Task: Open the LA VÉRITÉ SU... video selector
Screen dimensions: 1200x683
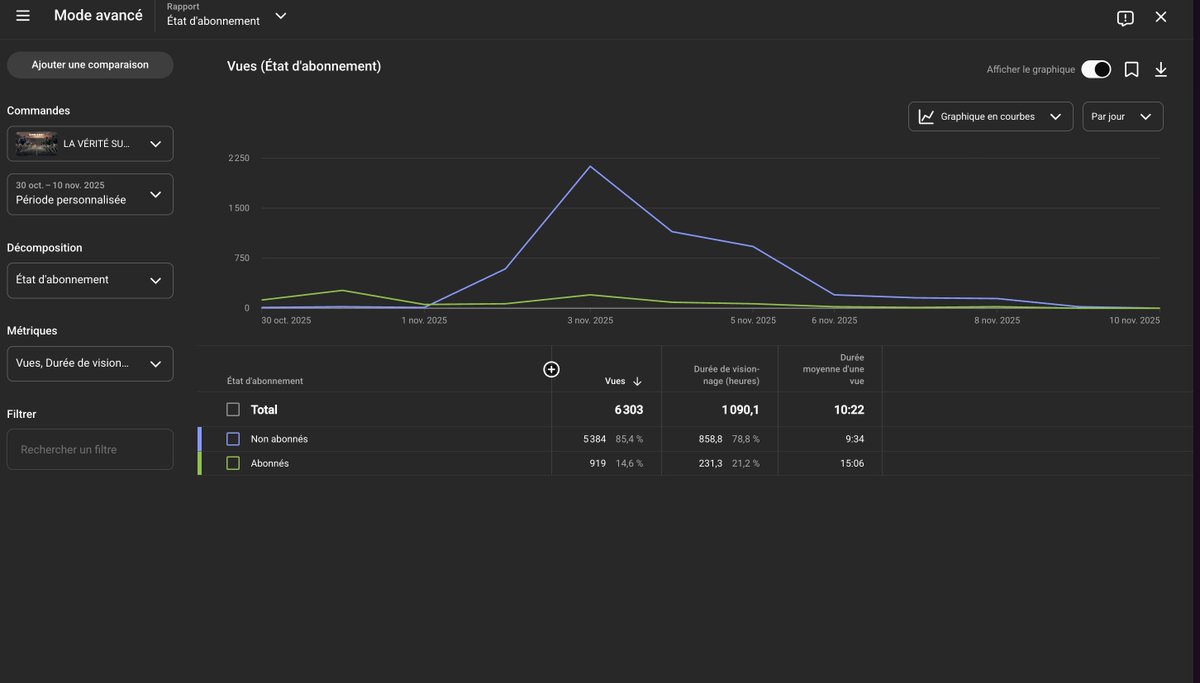Action: (x=90, y=144)
